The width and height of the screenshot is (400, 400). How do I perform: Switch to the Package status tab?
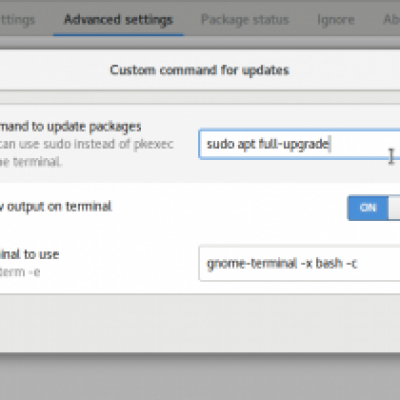click(245, 20)
